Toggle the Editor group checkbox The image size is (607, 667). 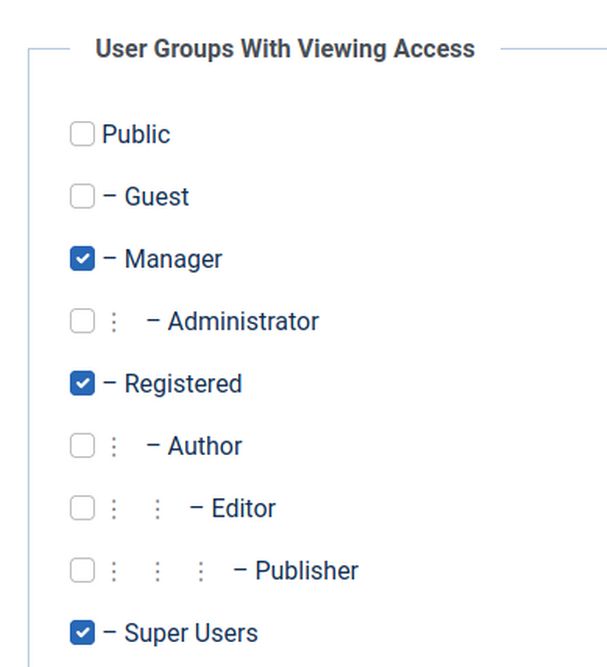[82, 508]
